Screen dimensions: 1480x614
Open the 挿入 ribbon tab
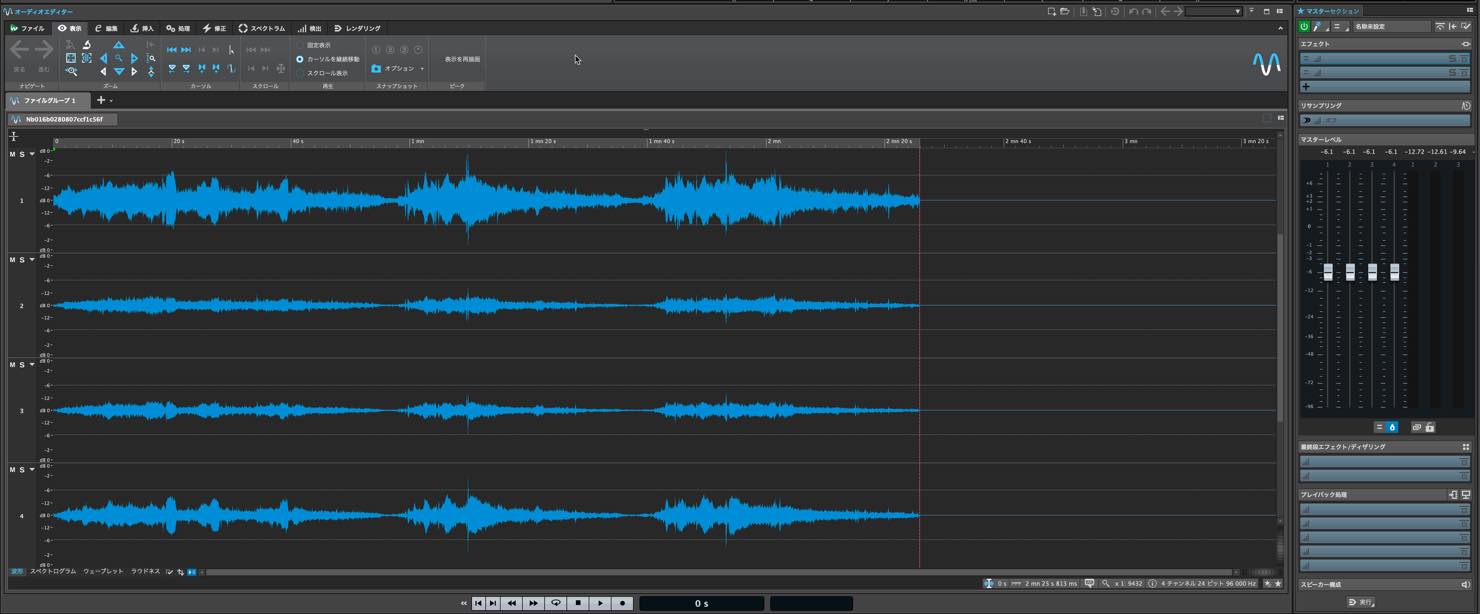click(x=142, y=28)
